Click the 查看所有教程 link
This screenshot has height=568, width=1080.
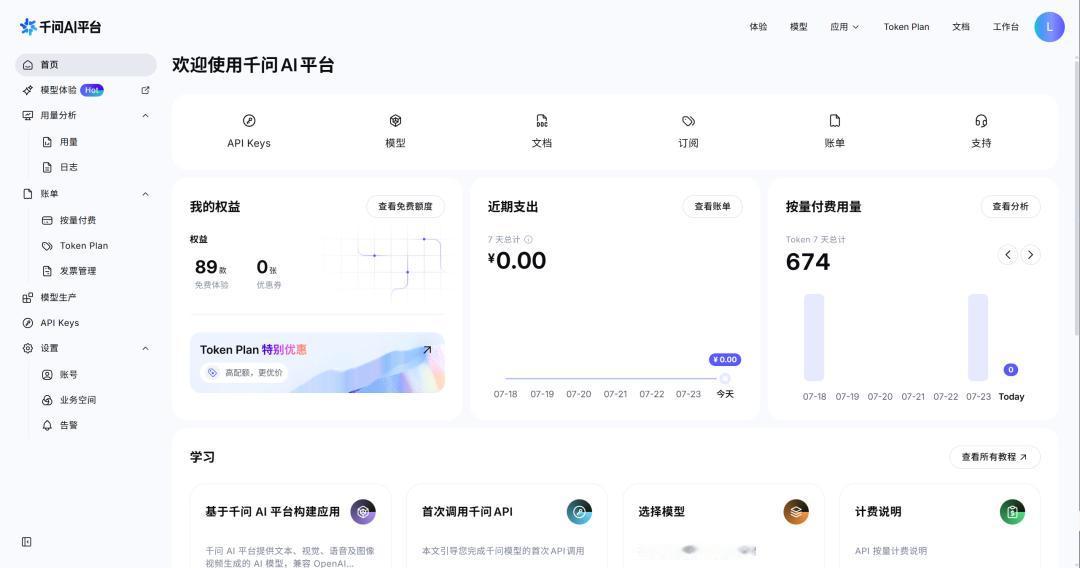(995, 457)
